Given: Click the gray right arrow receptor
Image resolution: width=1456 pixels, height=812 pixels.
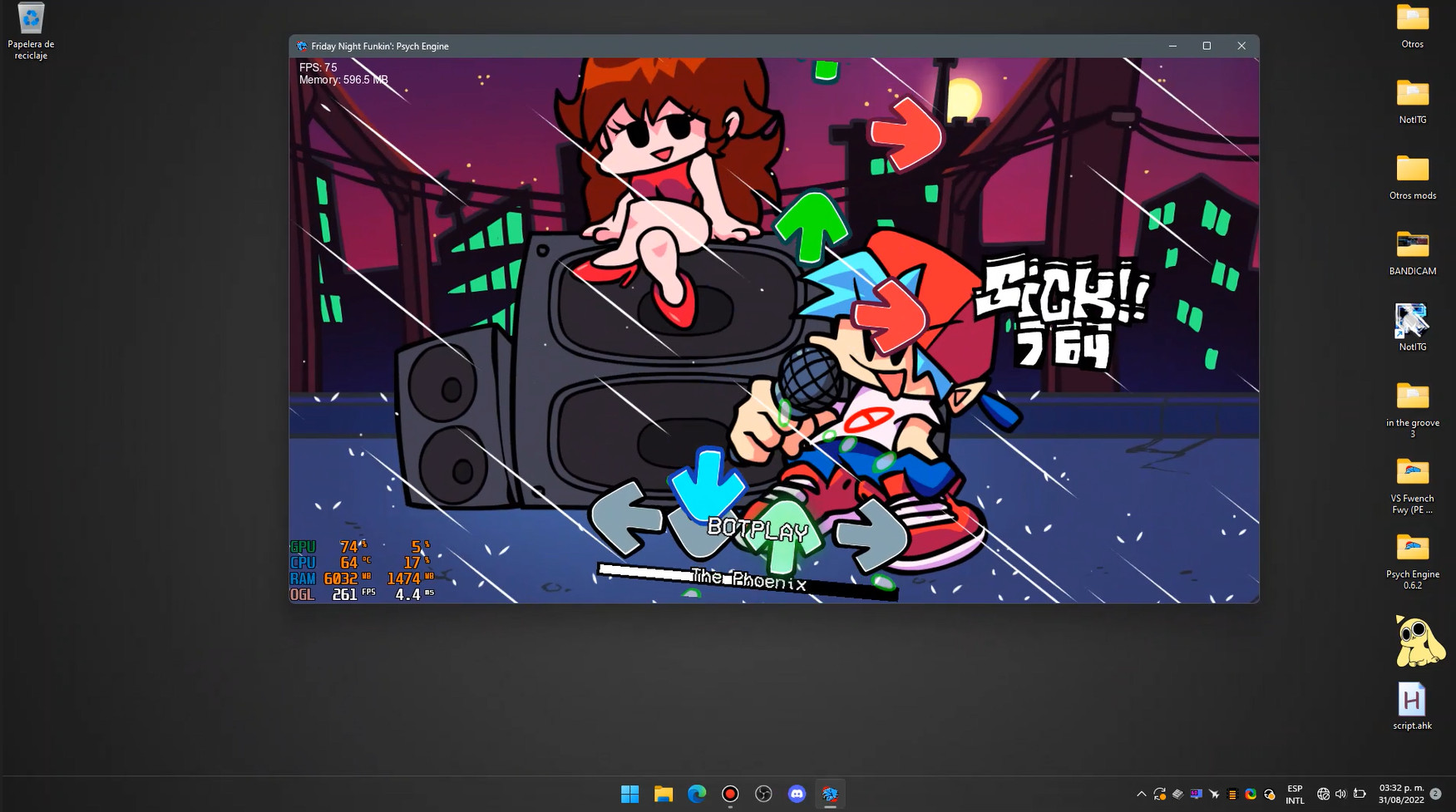Looking at the screenshot, I should (x=871, y=535).
